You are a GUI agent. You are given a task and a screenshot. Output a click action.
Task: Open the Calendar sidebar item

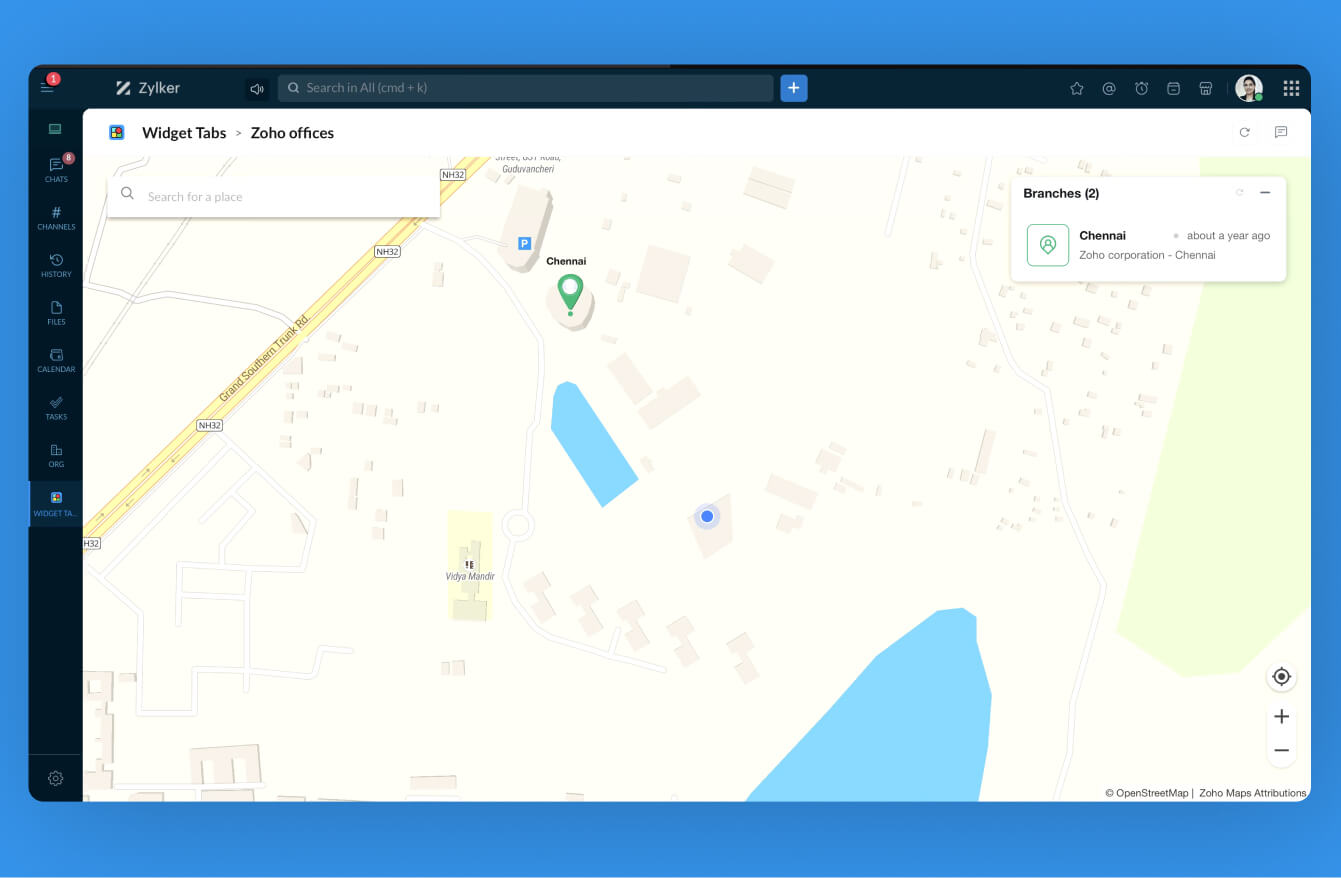(56, 360)
